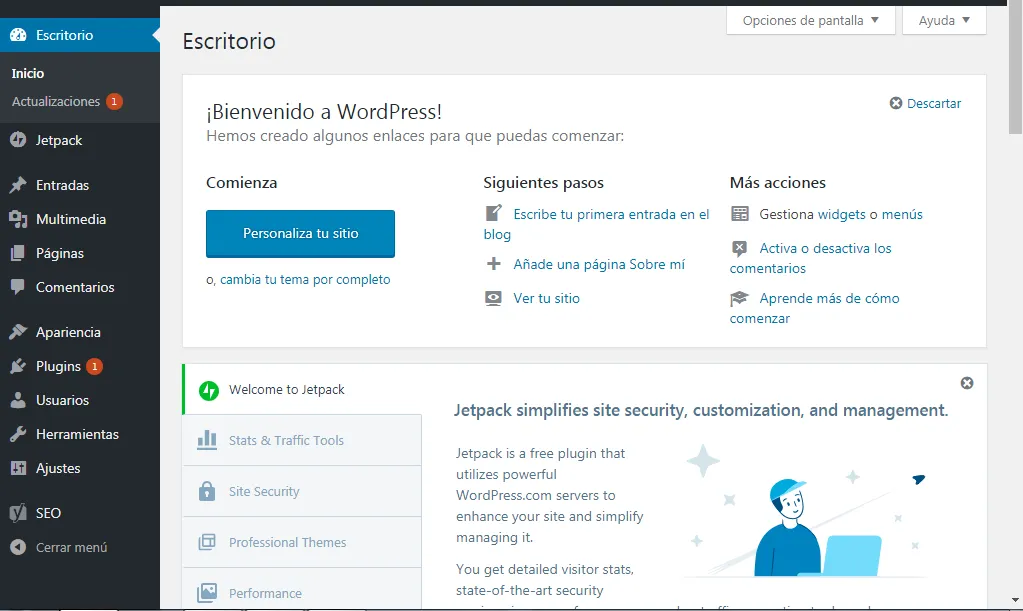Expand the Ayuda help dropdown

pyautogui.click(x=944, y=20)
